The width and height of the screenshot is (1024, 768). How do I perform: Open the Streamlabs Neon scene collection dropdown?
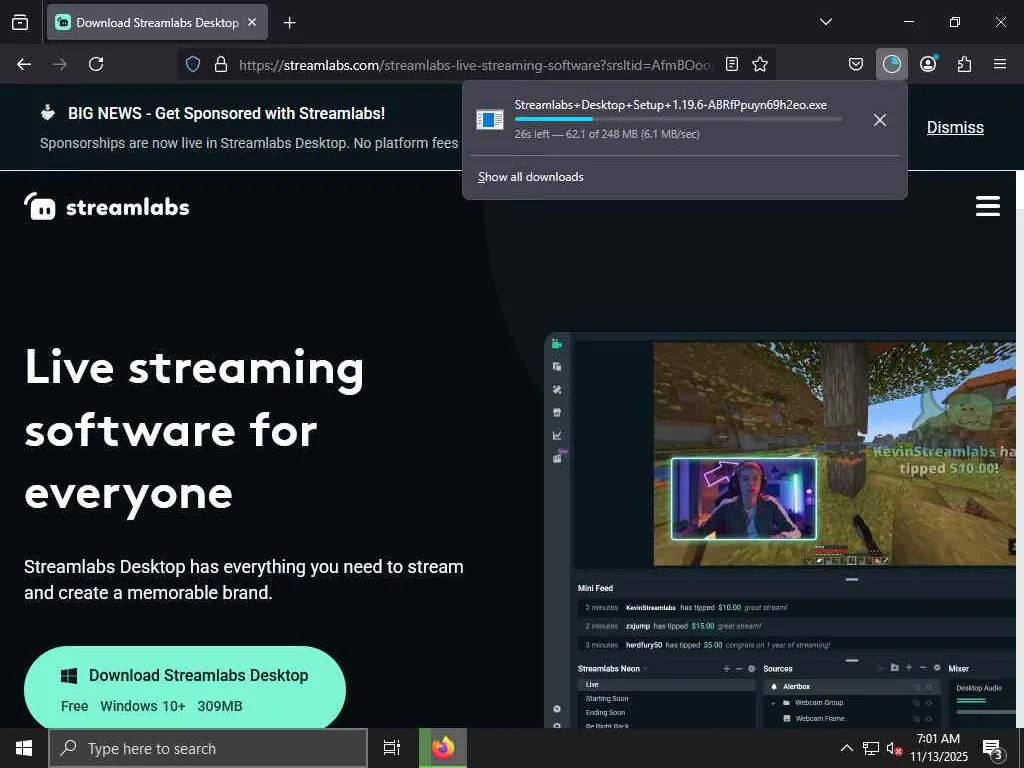click(613, 669)
